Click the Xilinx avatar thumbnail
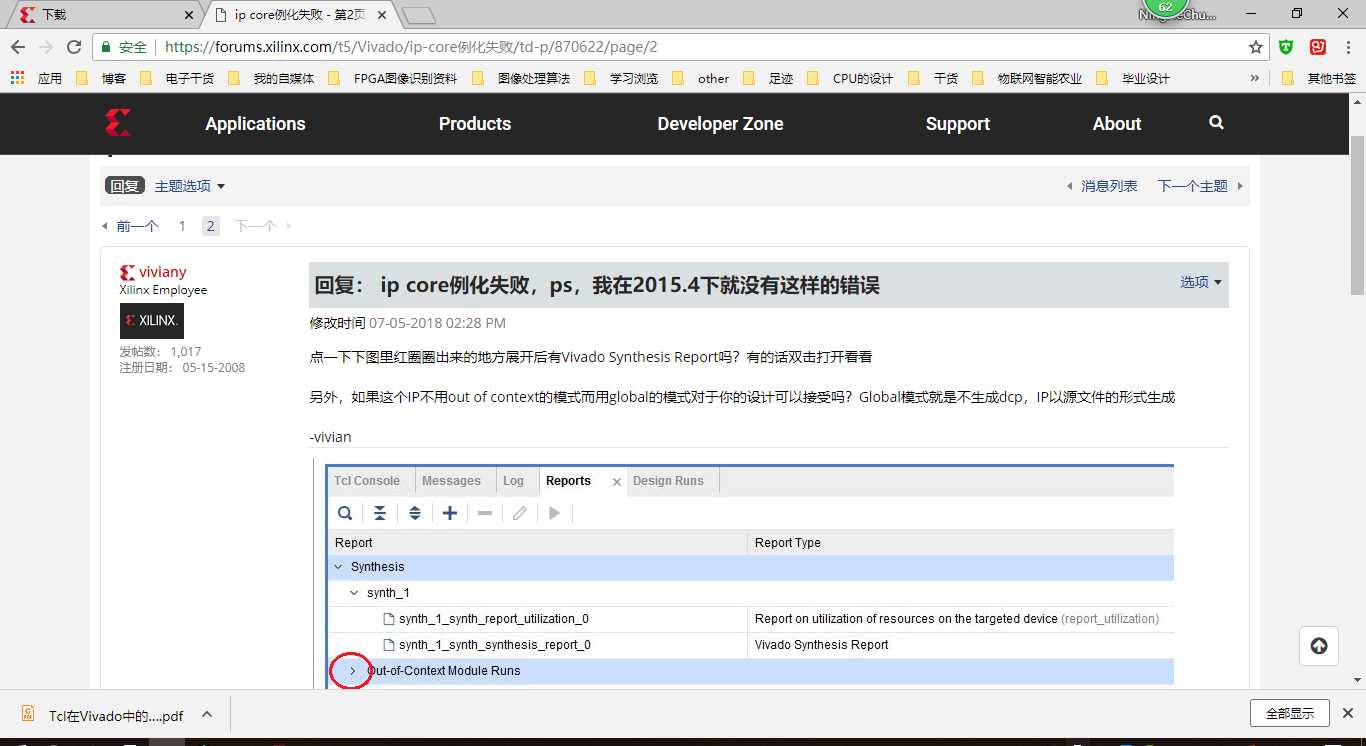 click(152, 321)
